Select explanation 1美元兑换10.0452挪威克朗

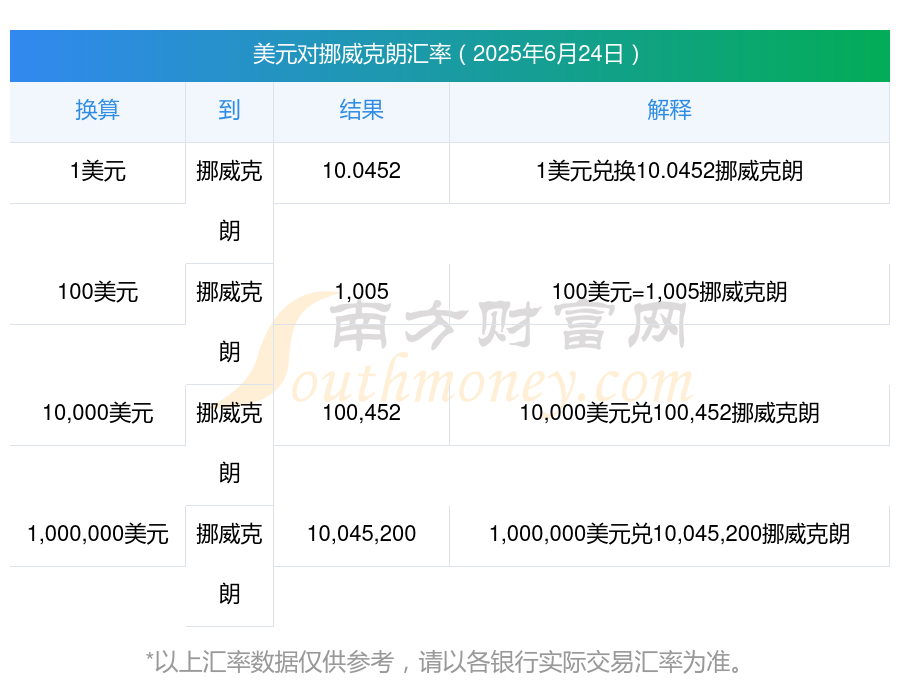point(669,171)
